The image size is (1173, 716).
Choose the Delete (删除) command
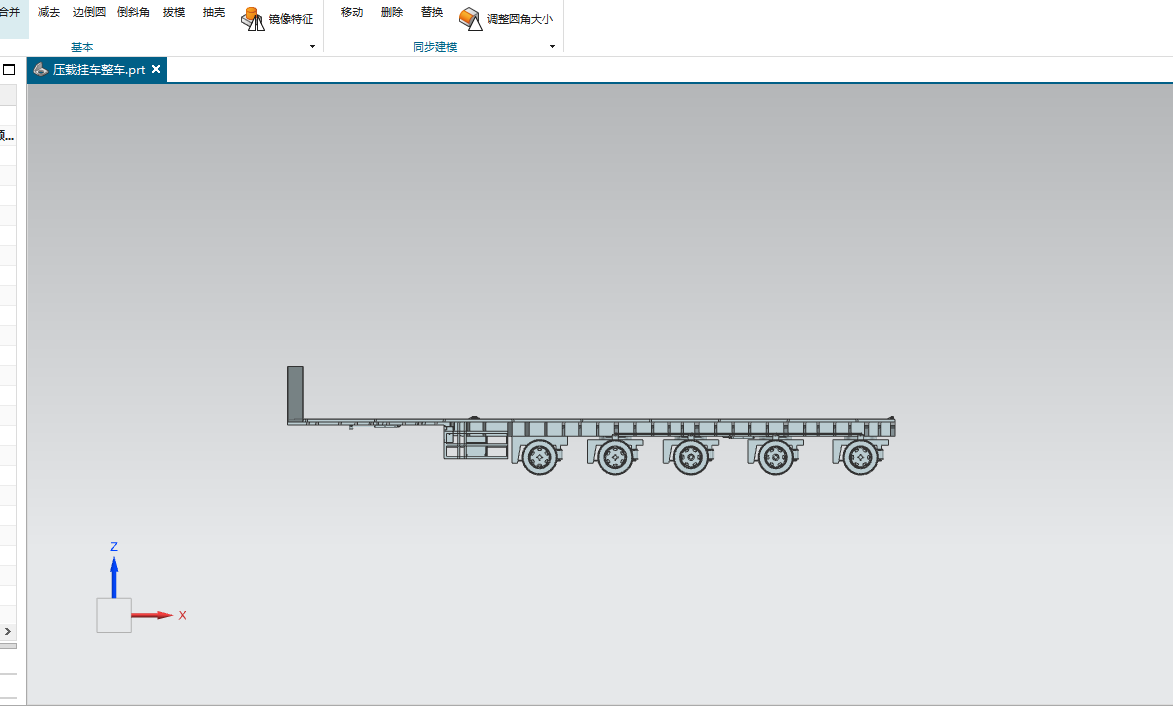pyautogui.click(x=392, y=12)
